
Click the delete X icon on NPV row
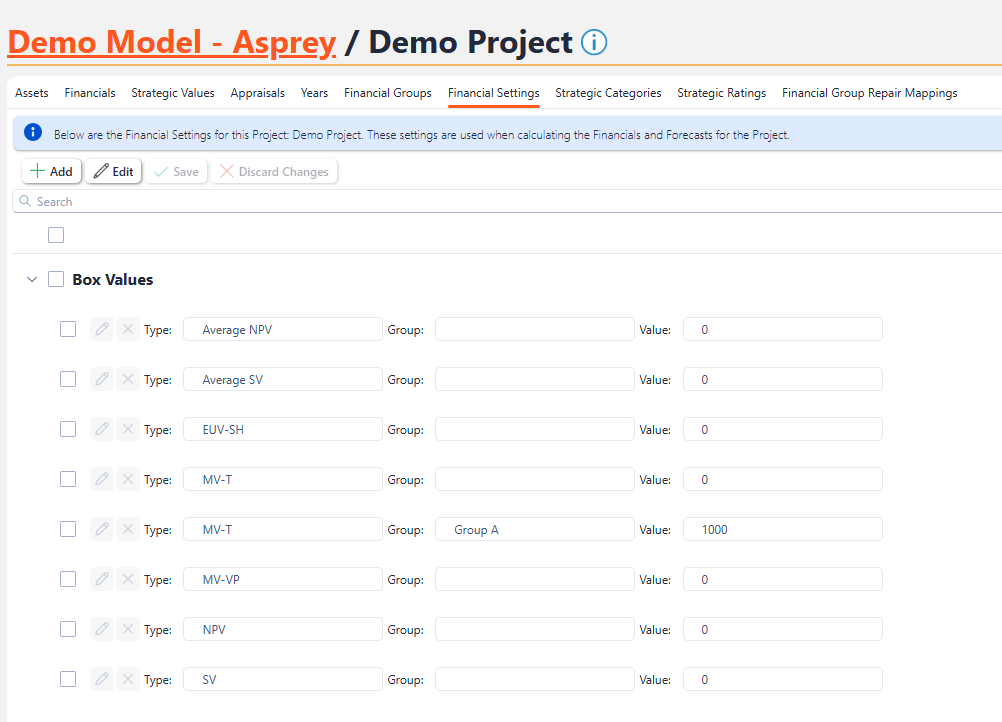pyautogui.click(x=128, y=629)
